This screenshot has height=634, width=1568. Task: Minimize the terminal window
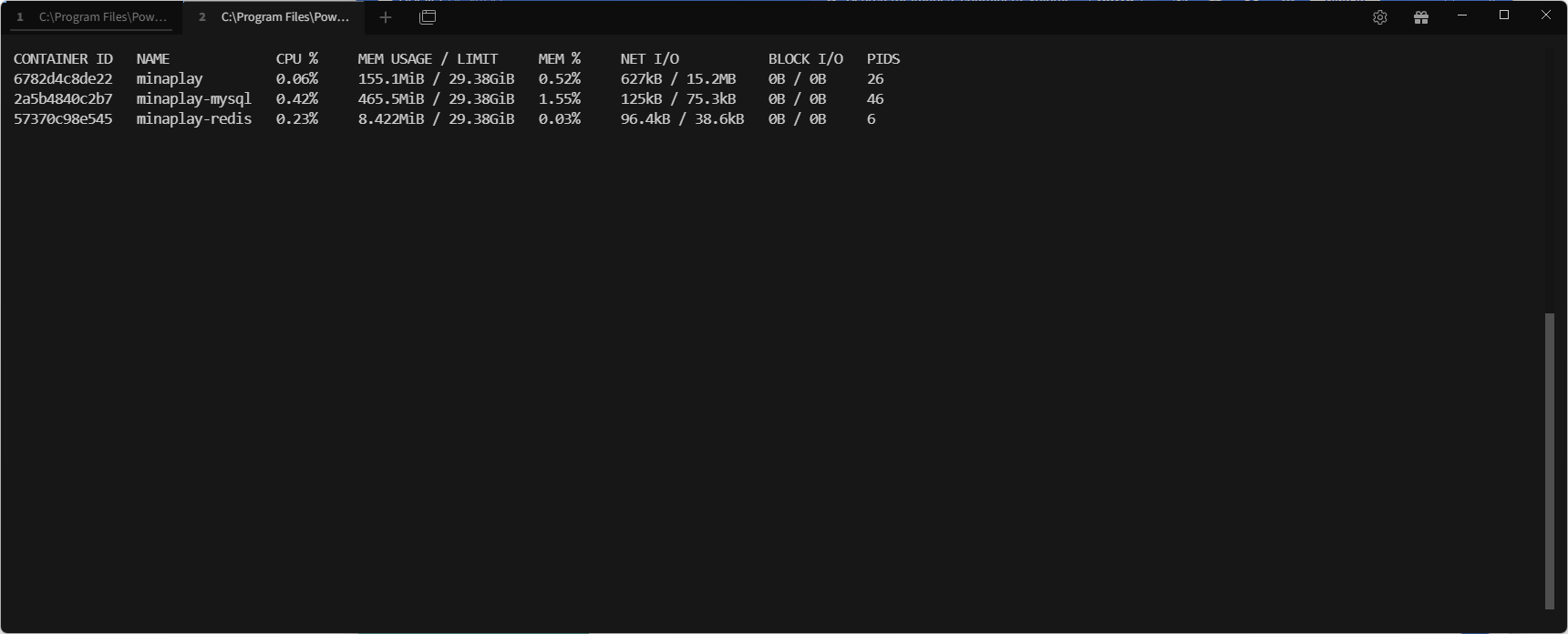(x=1462, y=15)
